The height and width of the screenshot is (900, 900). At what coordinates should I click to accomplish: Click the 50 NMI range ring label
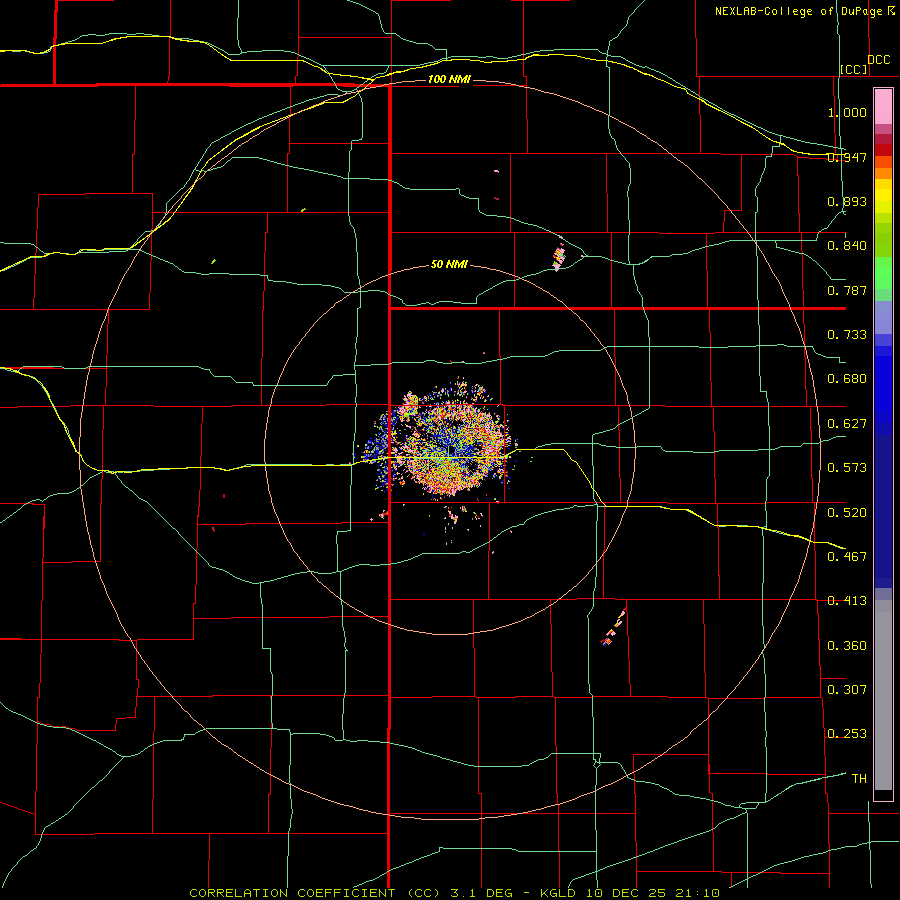point(449,265)
